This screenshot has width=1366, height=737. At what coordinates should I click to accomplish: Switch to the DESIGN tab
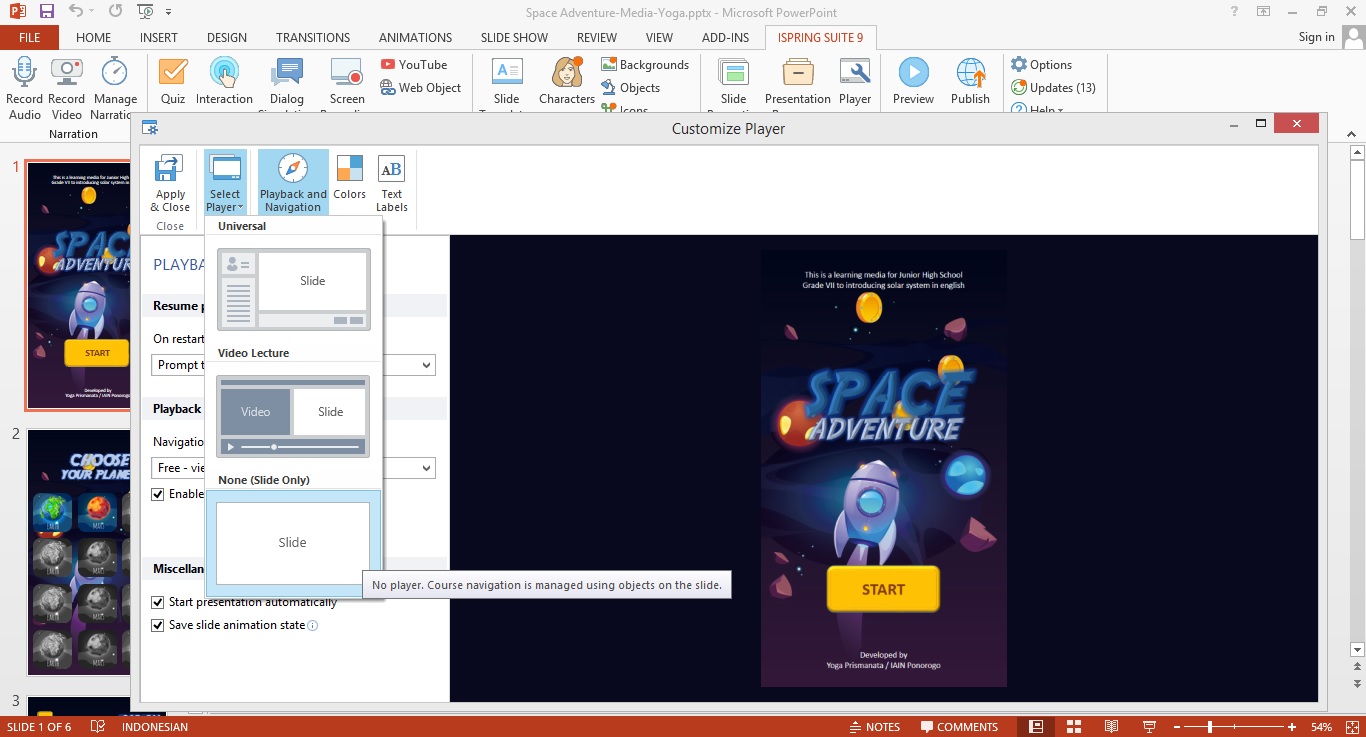(227, 37)
